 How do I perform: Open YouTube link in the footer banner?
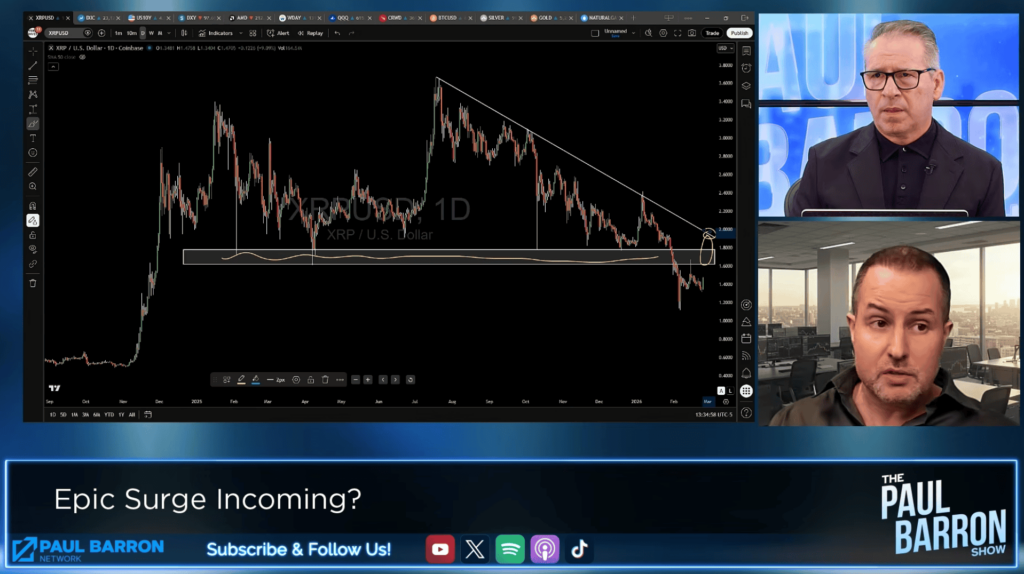pyautogui.click(x=440, y=550)
